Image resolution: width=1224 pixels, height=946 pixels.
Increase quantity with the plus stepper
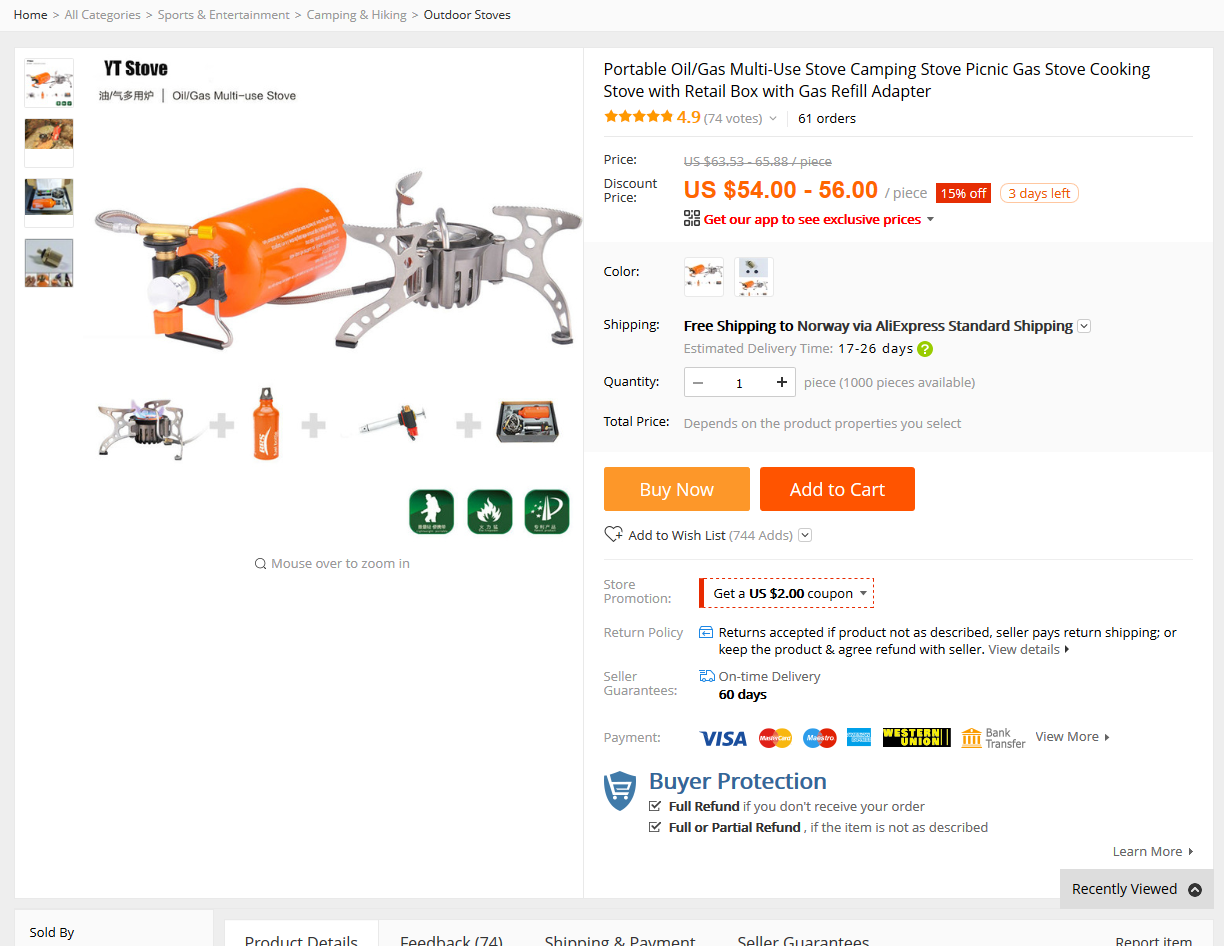pos(781,382)
